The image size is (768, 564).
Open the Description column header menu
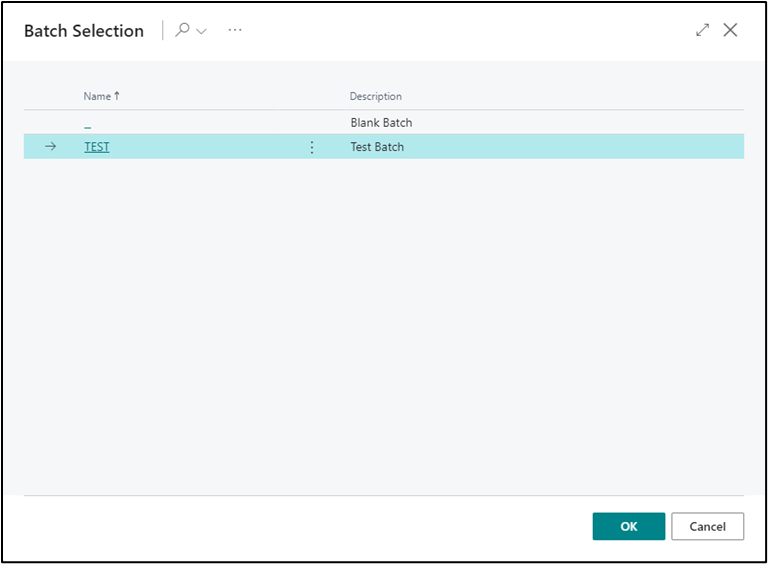[x=376, y=96]
